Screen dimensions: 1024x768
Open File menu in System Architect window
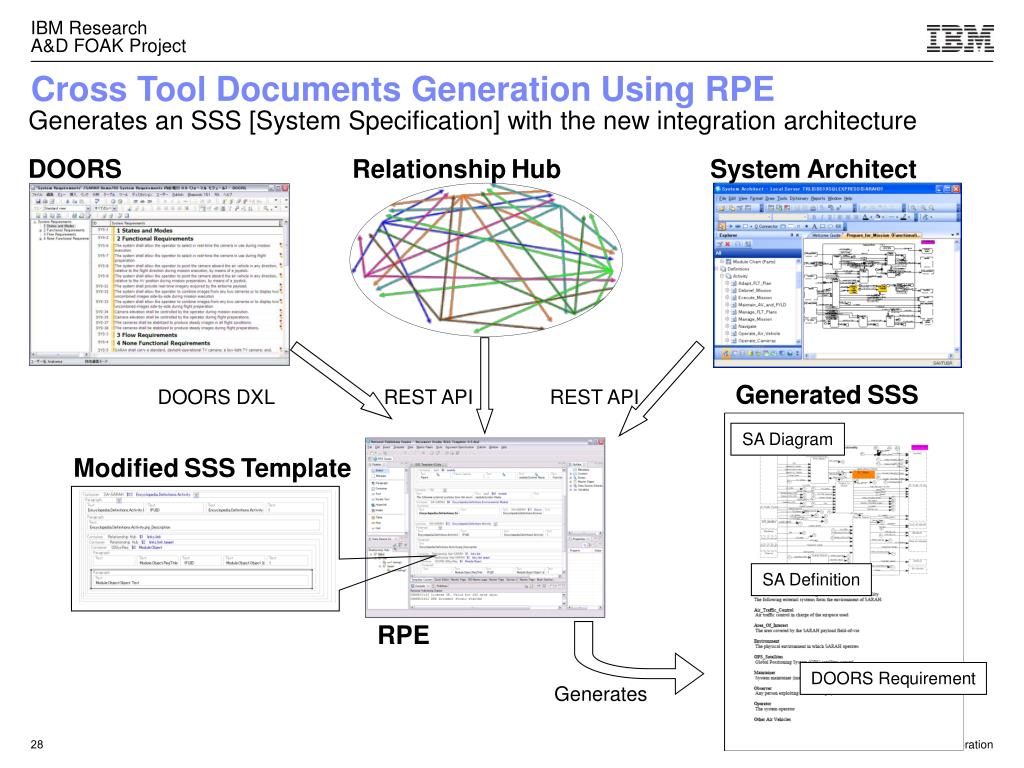point(722,199)
